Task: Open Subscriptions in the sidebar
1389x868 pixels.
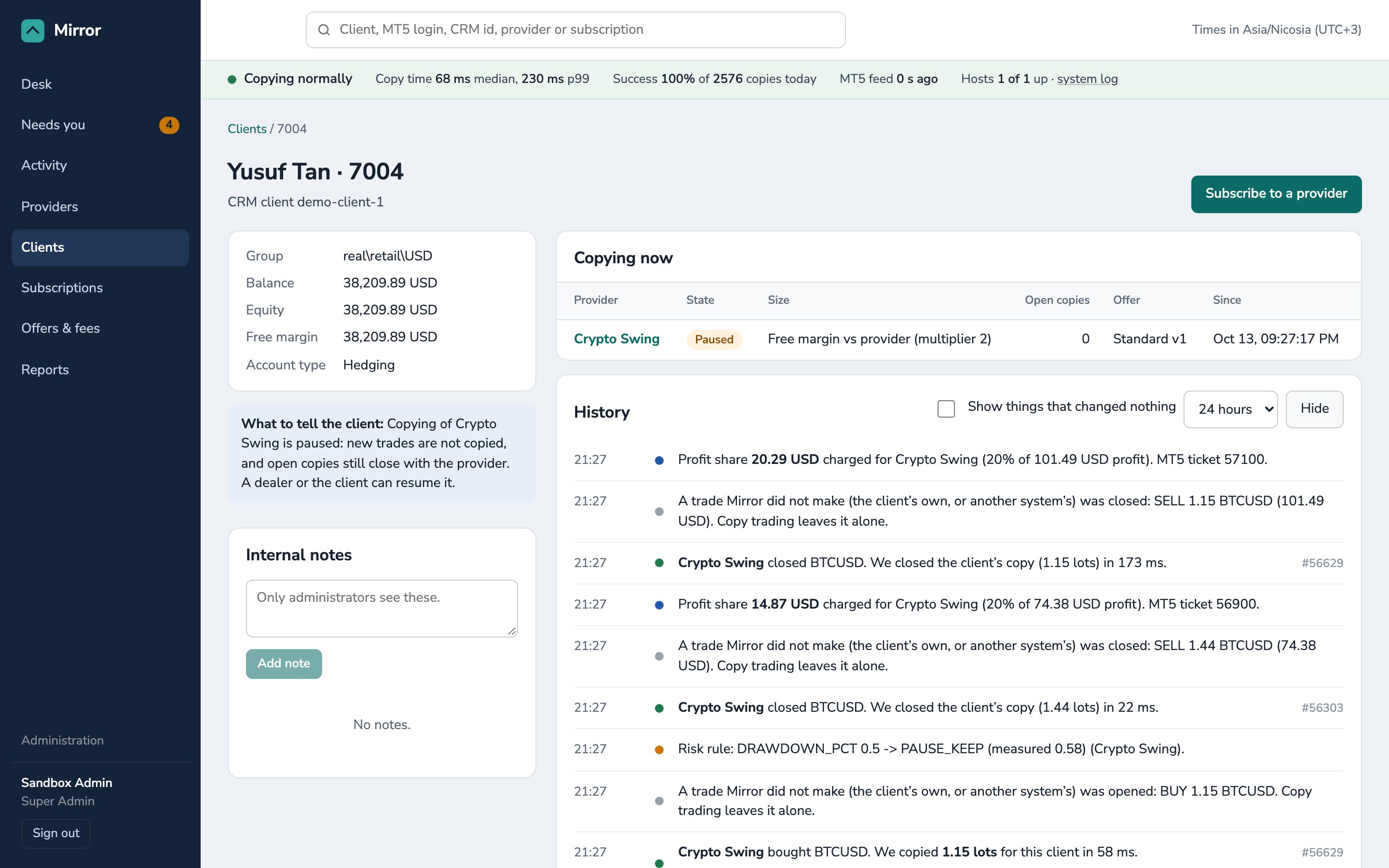Action: [100, 287]
